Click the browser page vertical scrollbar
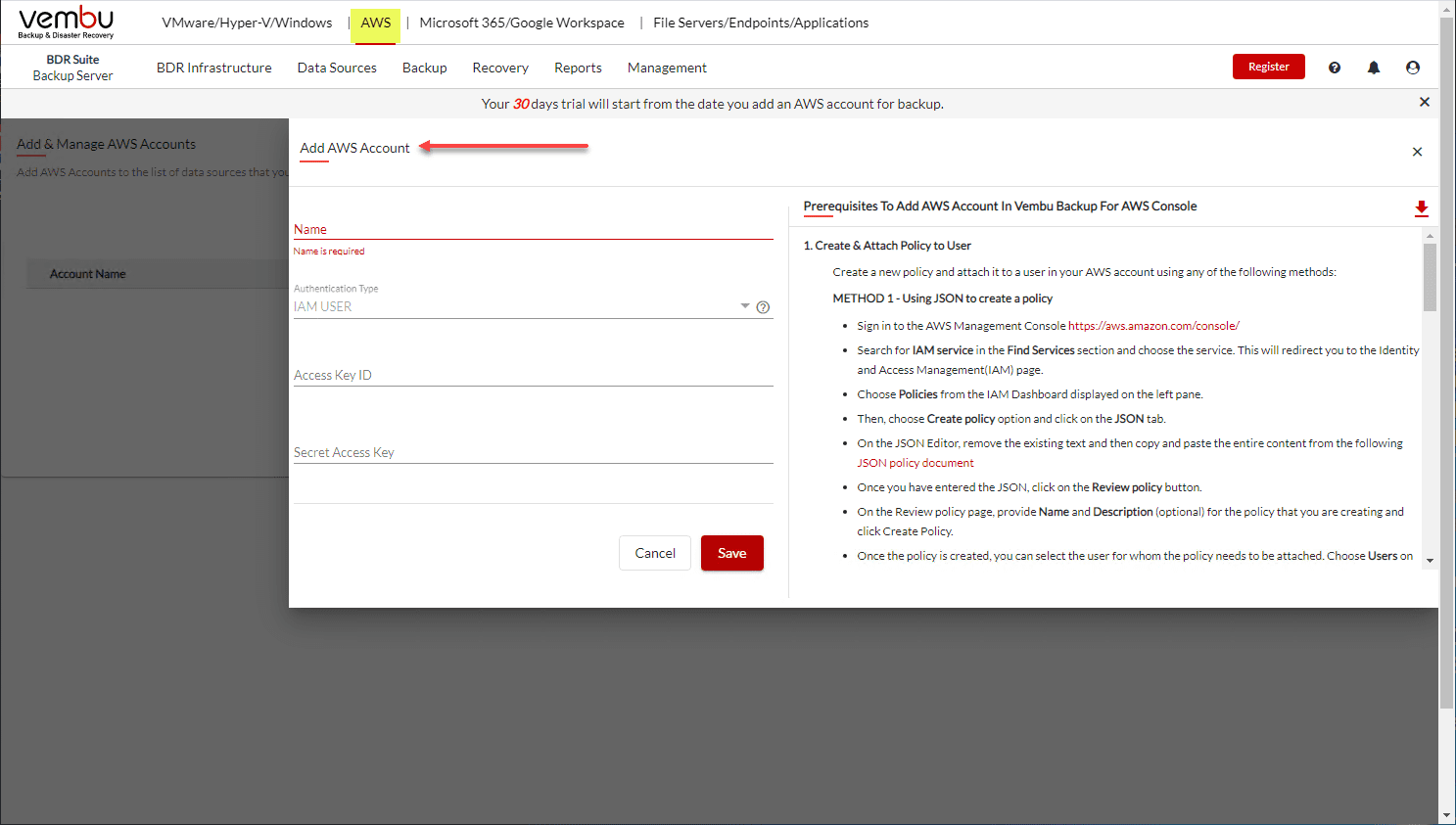 (1447, 362)
